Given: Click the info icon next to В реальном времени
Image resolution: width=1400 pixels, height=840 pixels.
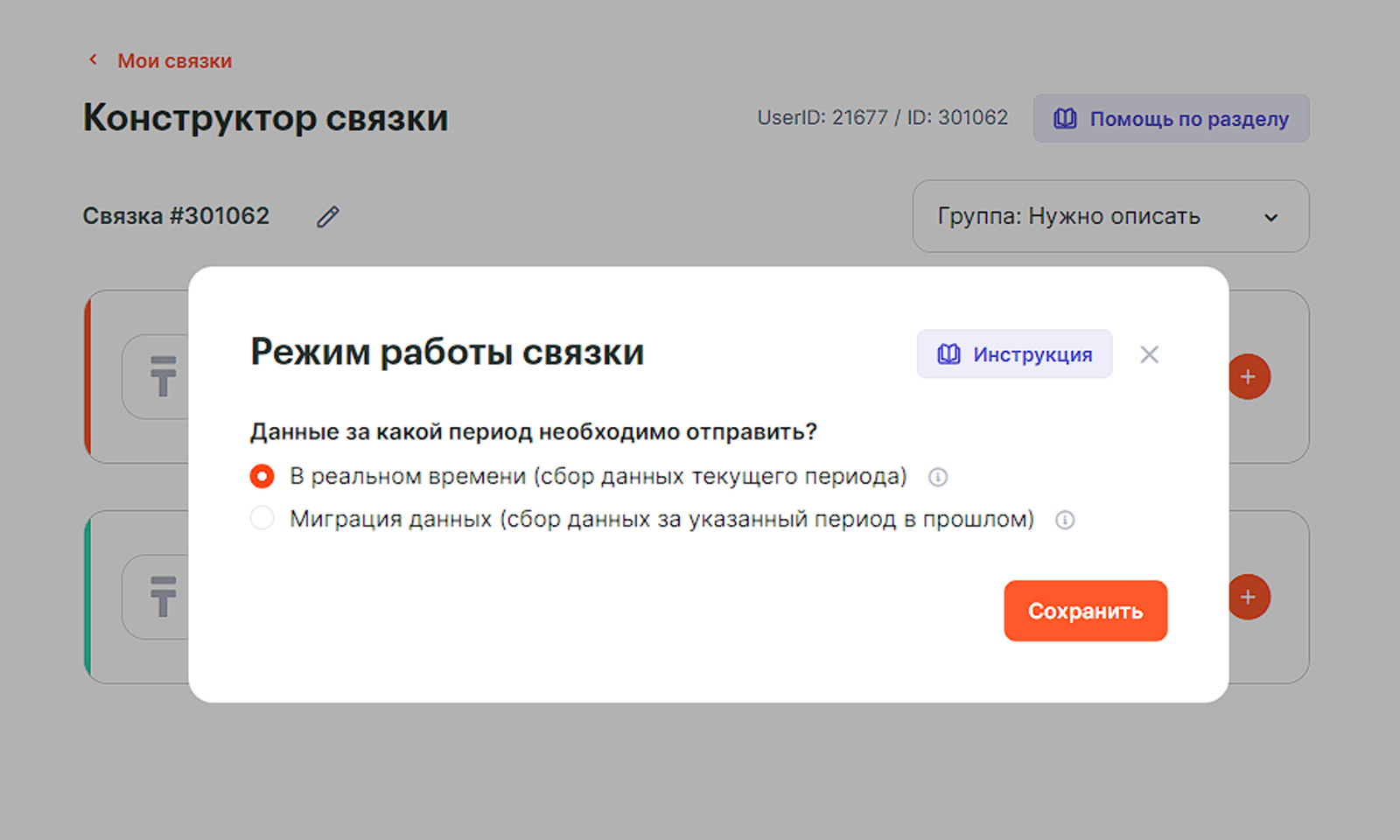Looking at the screenshot, I should click(x=938, y=477).
